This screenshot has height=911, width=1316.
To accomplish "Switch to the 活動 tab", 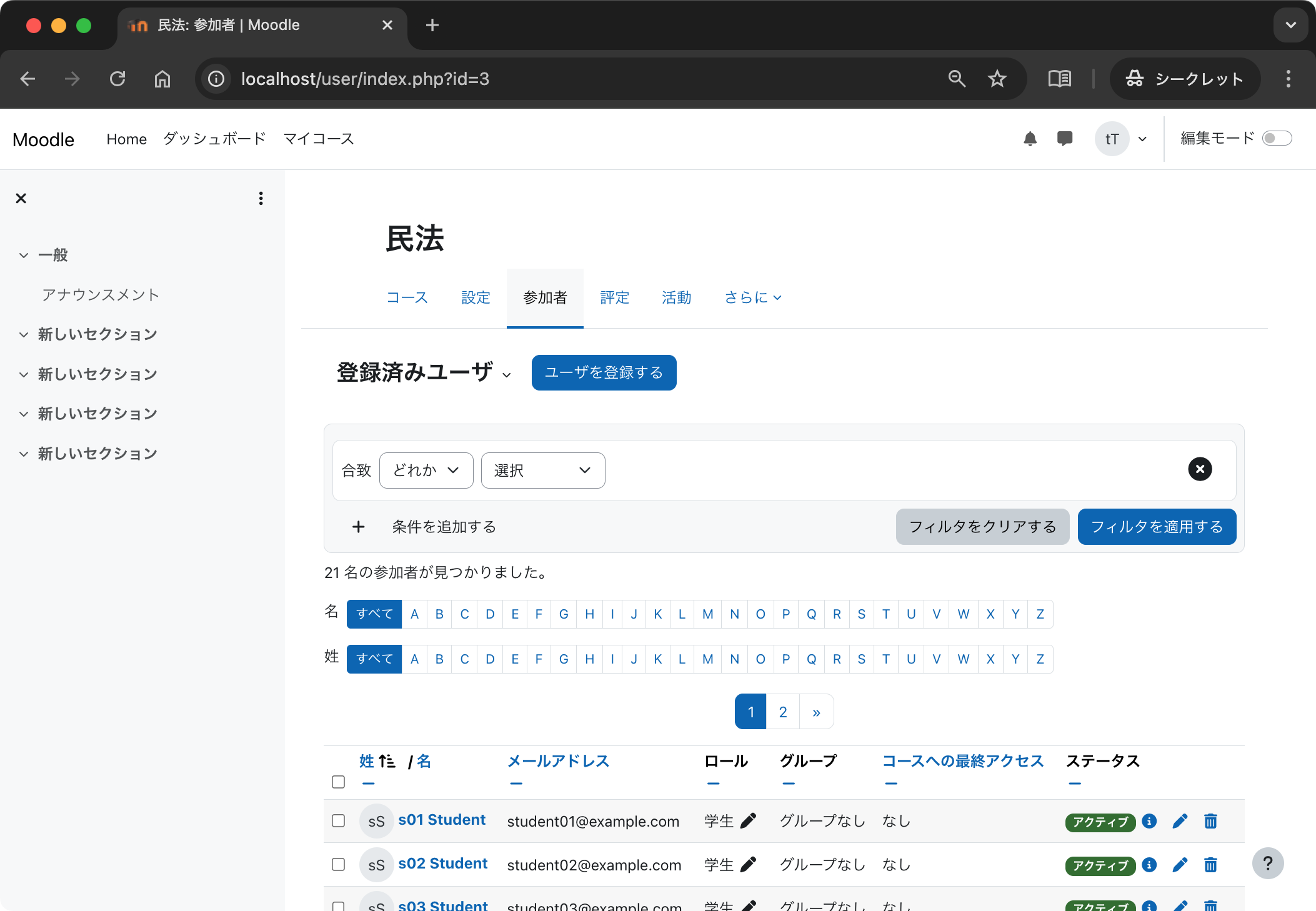I will click(x=676, y=297).
